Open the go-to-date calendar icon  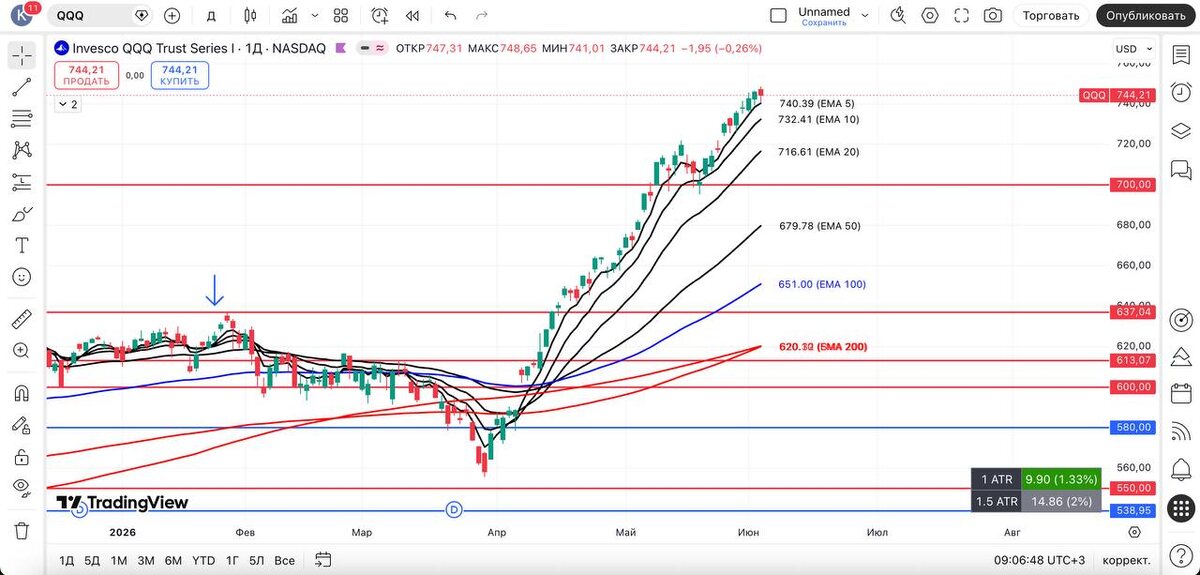pyautogui.click(x=323, y=560)
